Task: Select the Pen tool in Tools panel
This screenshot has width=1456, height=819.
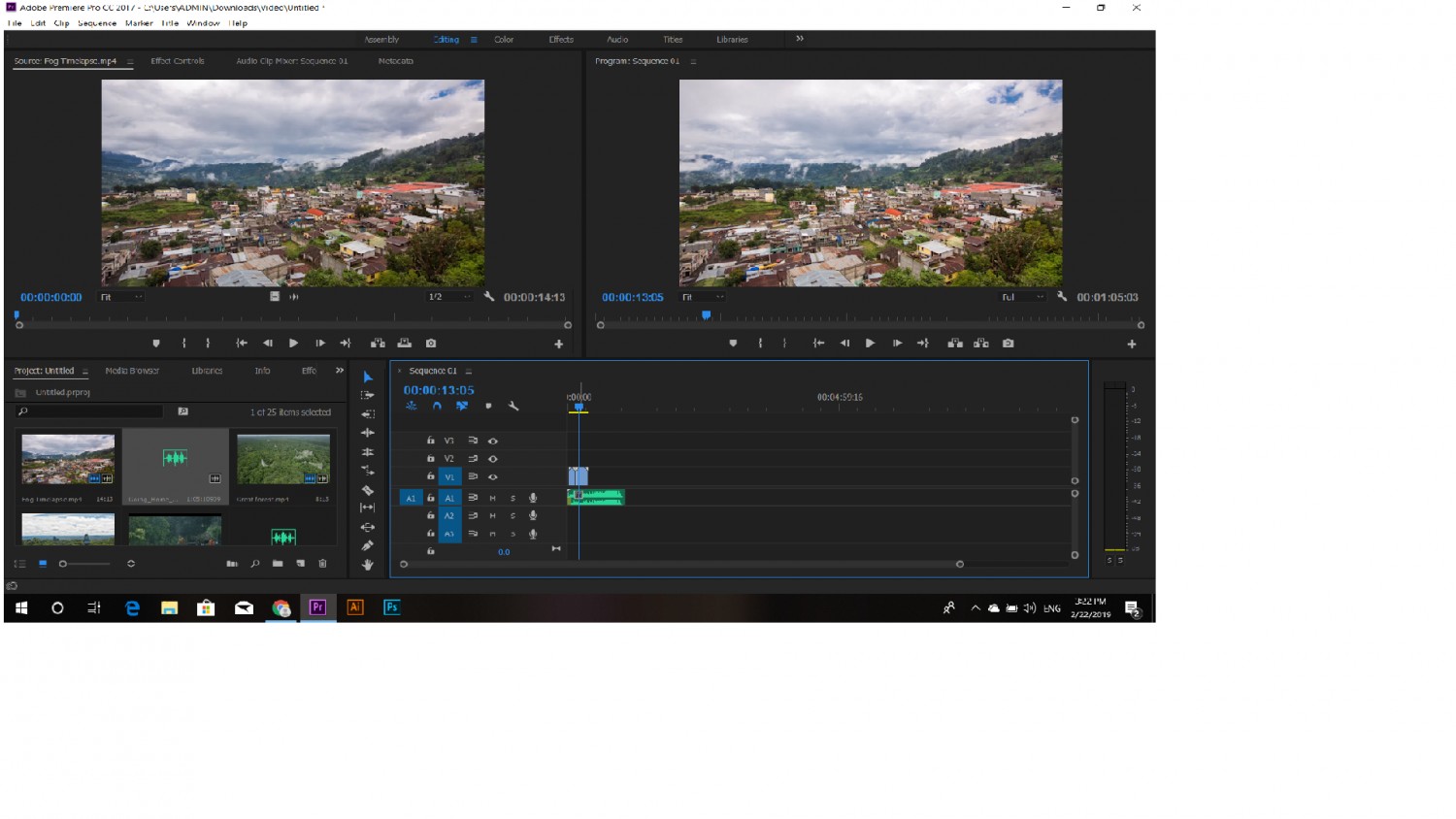Action: 368,546
